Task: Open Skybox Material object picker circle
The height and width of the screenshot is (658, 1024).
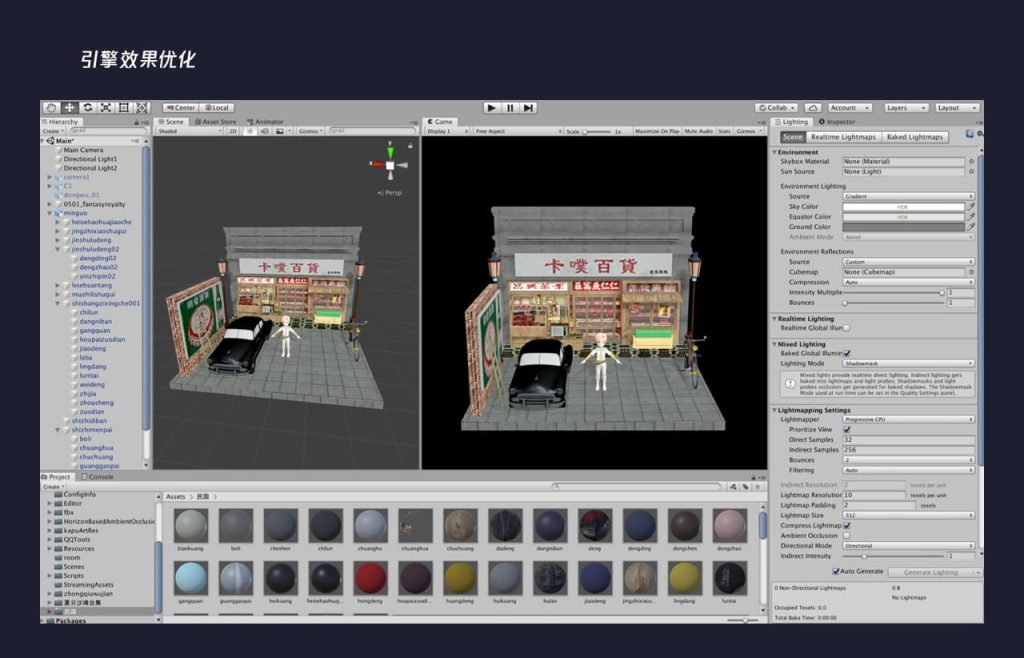Action: pos(971,161)
